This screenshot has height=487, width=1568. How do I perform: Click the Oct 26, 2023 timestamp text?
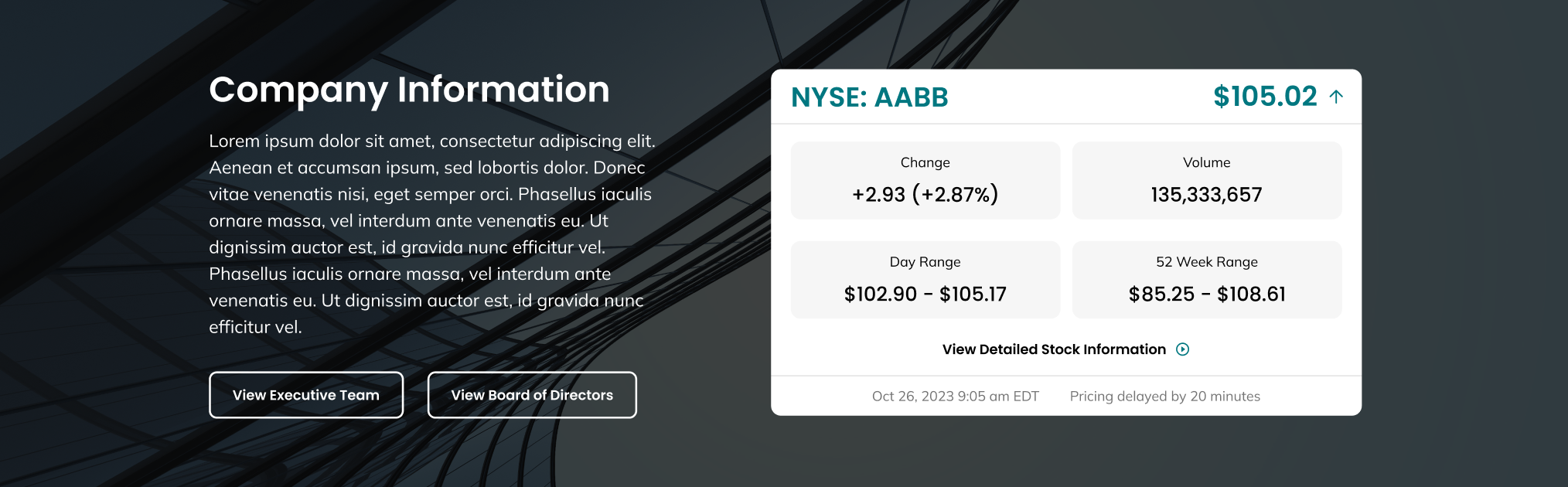pos(955,397)
